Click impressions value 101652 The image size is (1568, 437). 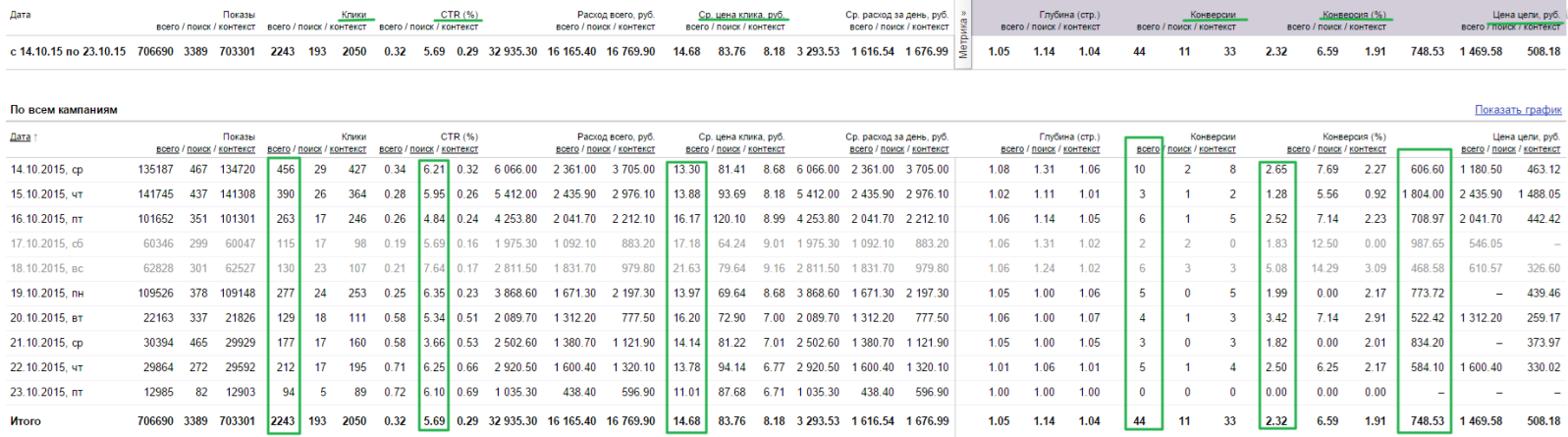[x=156, y=219]
